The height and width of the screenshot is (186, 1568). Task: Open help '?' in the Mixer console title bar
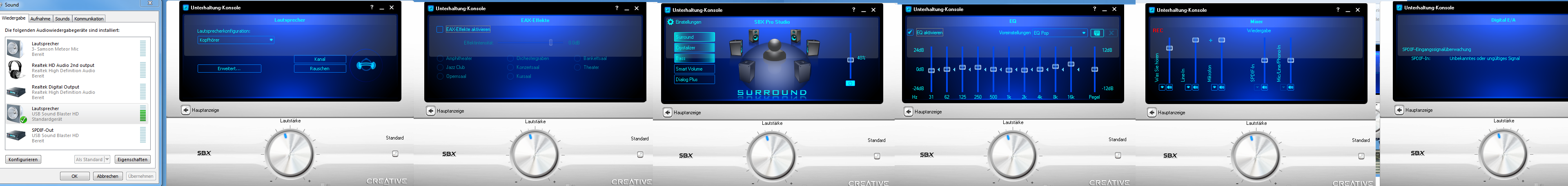1337,10
